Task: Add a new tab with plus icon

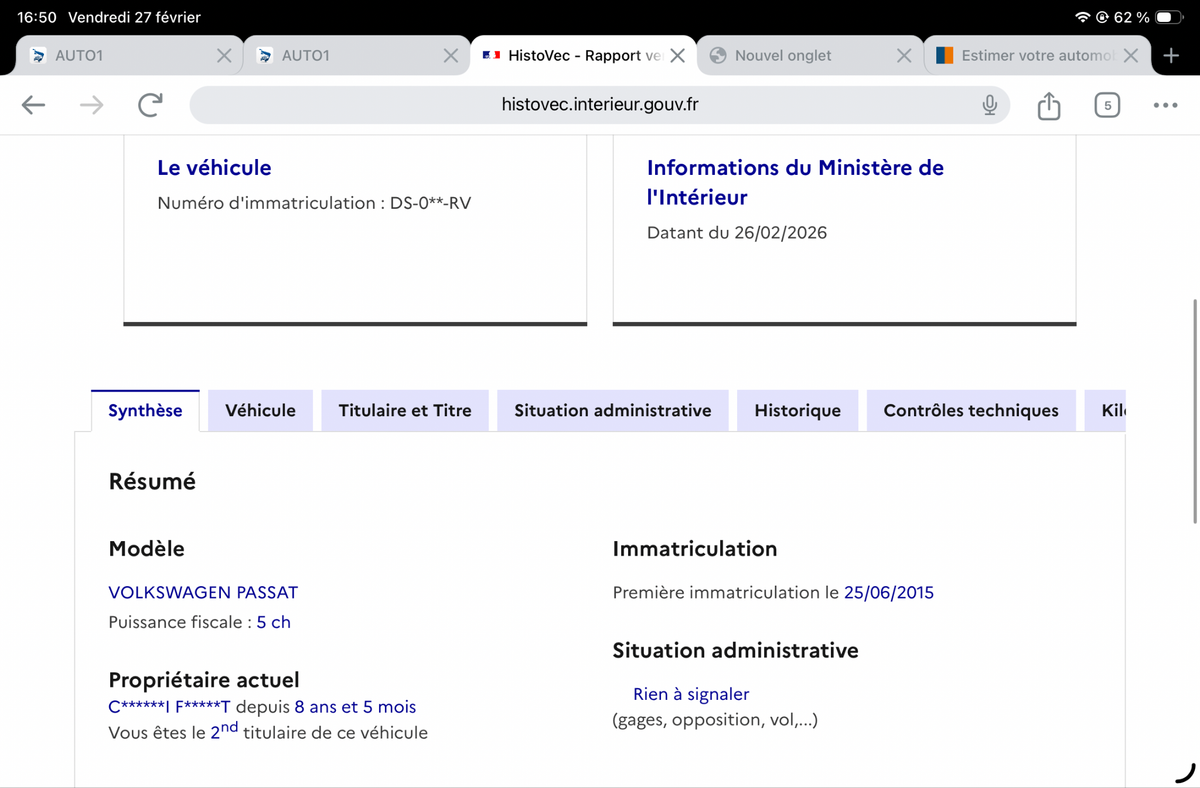Action: [x=1171, y=56]
